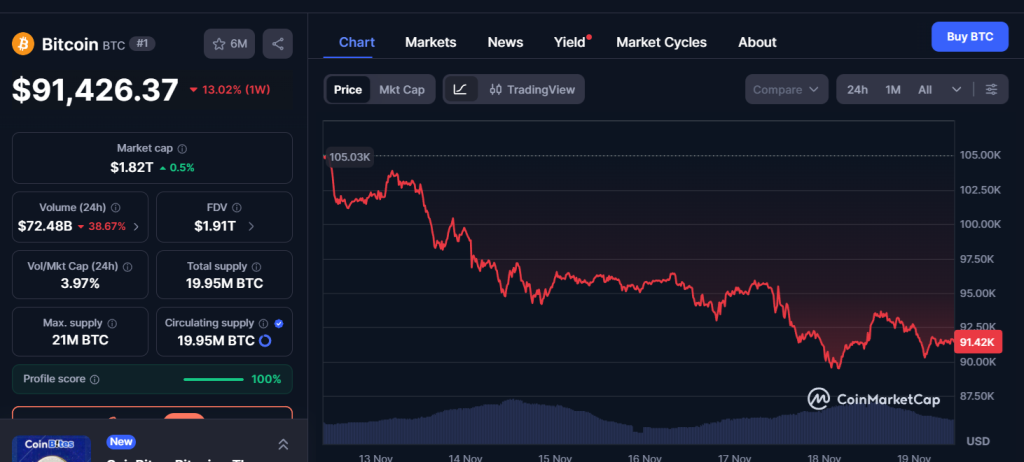This screenshot has height=462, width=1024.
Task: Click the FDV info icon
Action: [x=236, y=208]
